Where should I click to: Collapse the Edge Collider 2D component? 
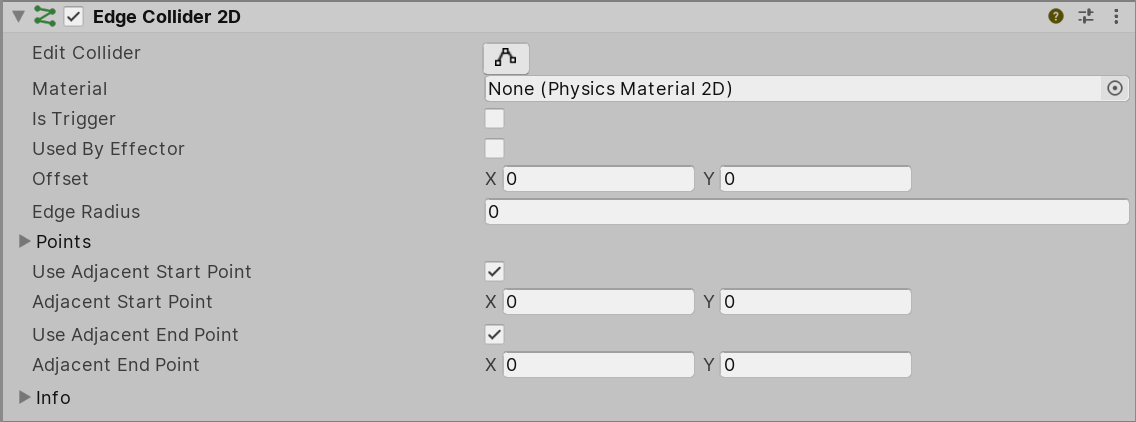(18, 17)
